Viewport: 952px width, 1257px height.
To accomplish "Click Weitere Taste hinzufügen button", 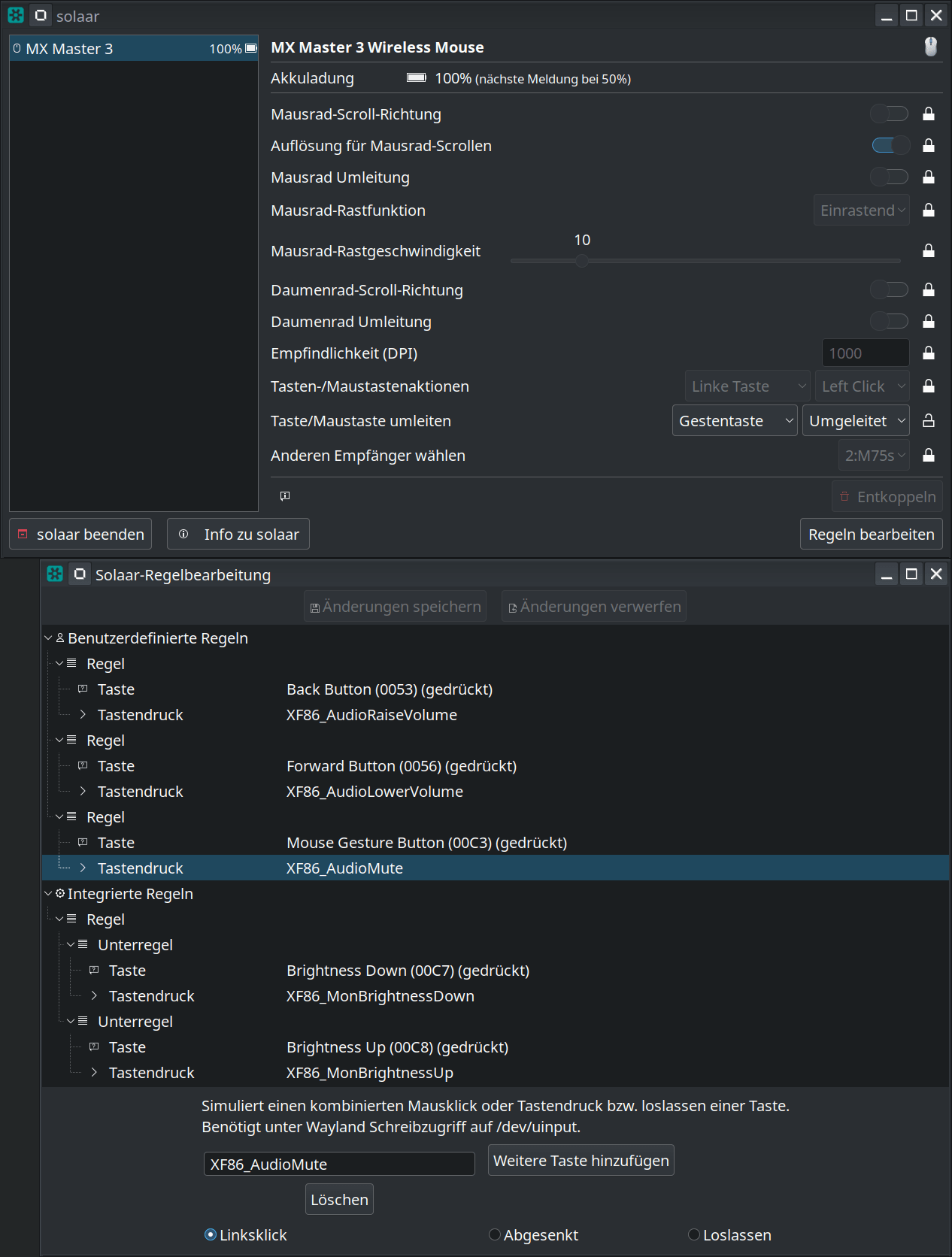I will coord(581,1161).
